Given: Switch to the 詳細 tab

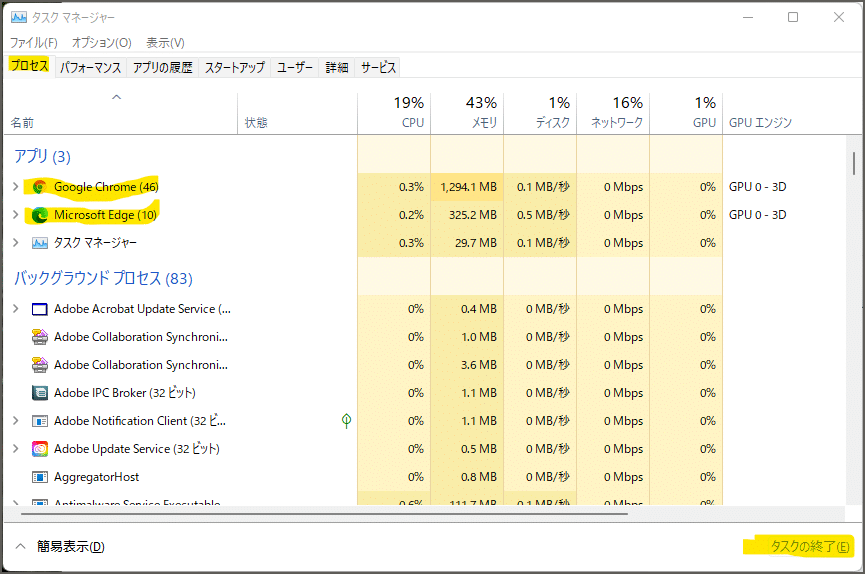Looking at the screenshot, I should click(337, 67).
